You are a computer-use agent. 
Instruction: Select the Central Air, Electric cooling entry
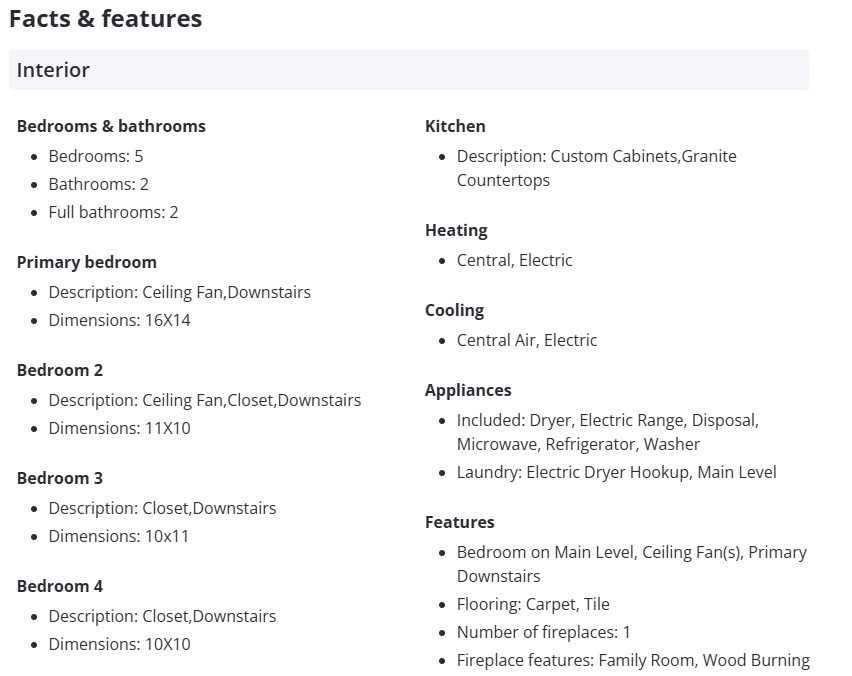527,340
